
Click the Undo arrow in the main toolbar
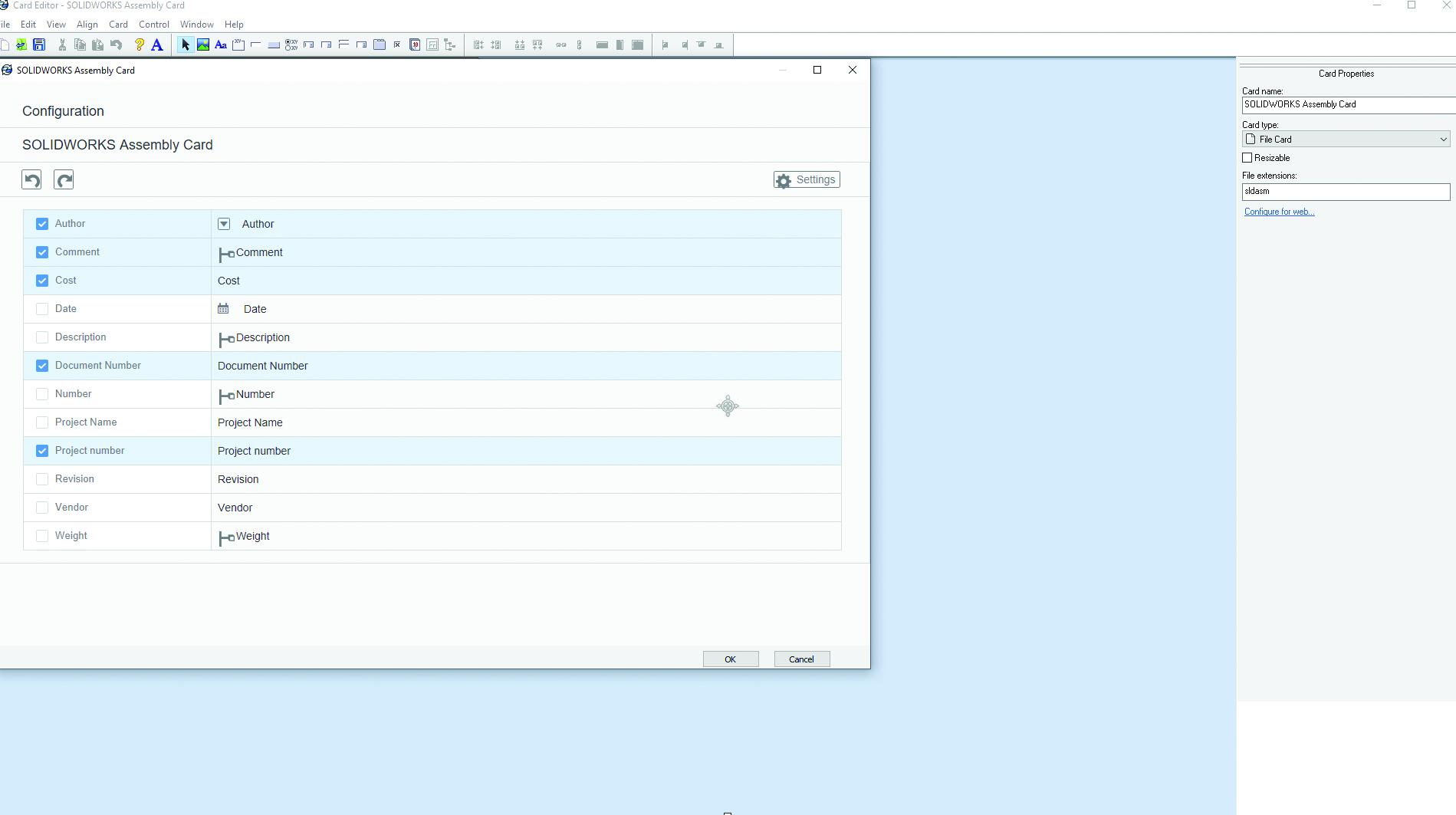tap(116, 44)
